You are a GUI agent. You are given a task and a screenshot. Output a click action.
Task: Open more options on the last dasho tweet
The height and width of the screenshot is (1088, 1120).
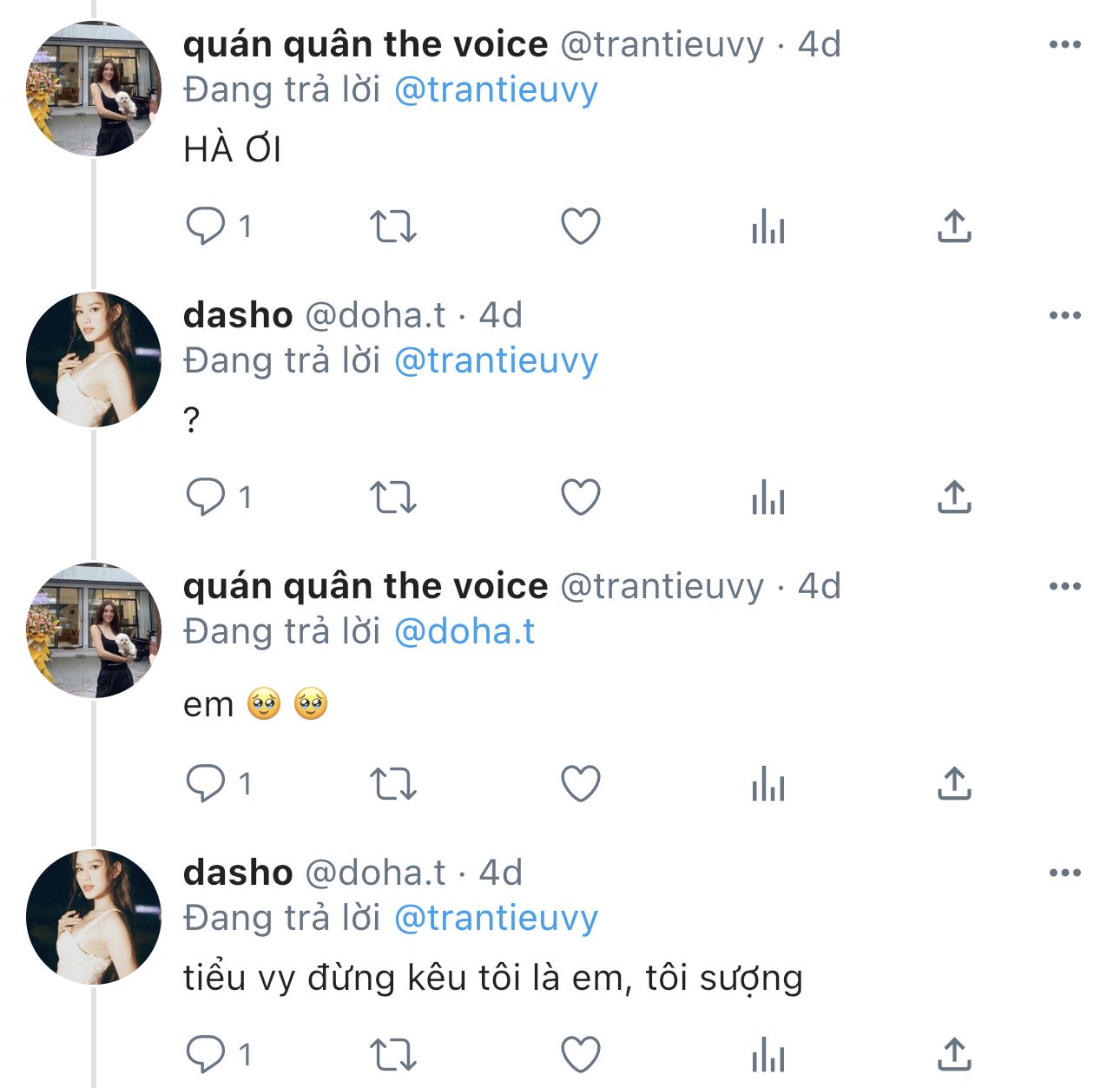point(1064,873)
